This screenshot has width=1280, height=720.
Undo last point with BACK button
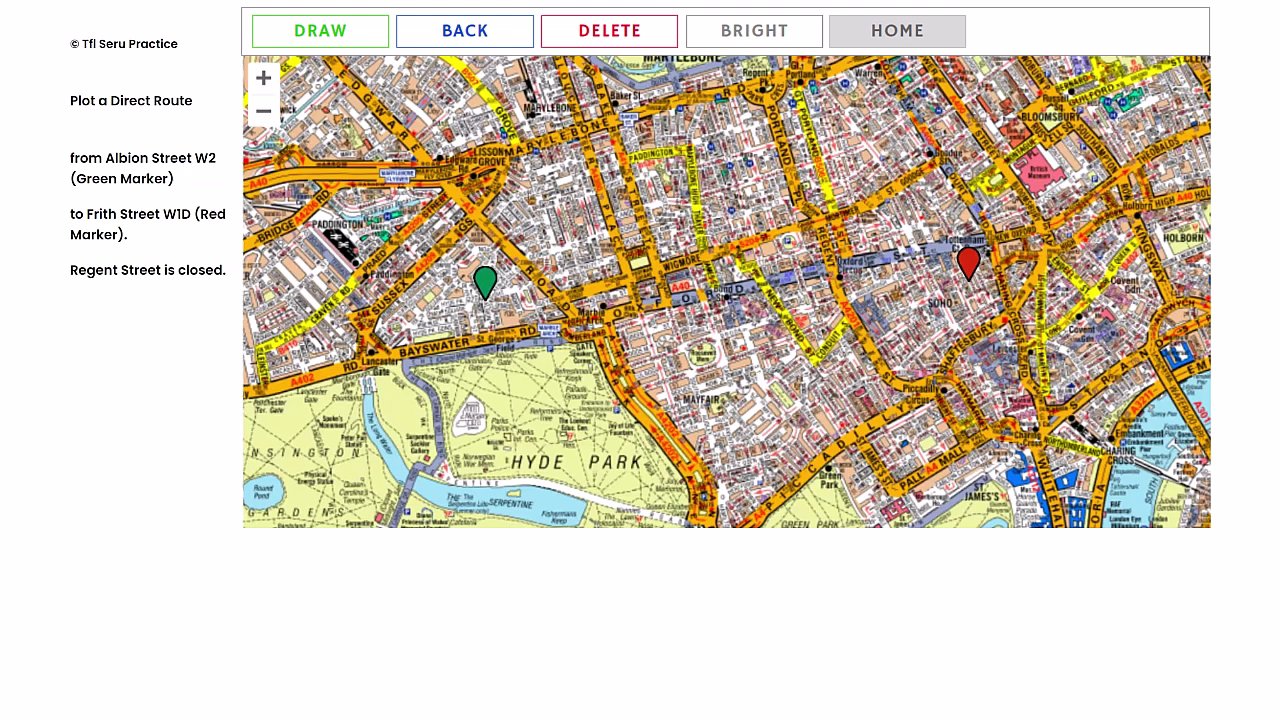[x=465, y=31]
